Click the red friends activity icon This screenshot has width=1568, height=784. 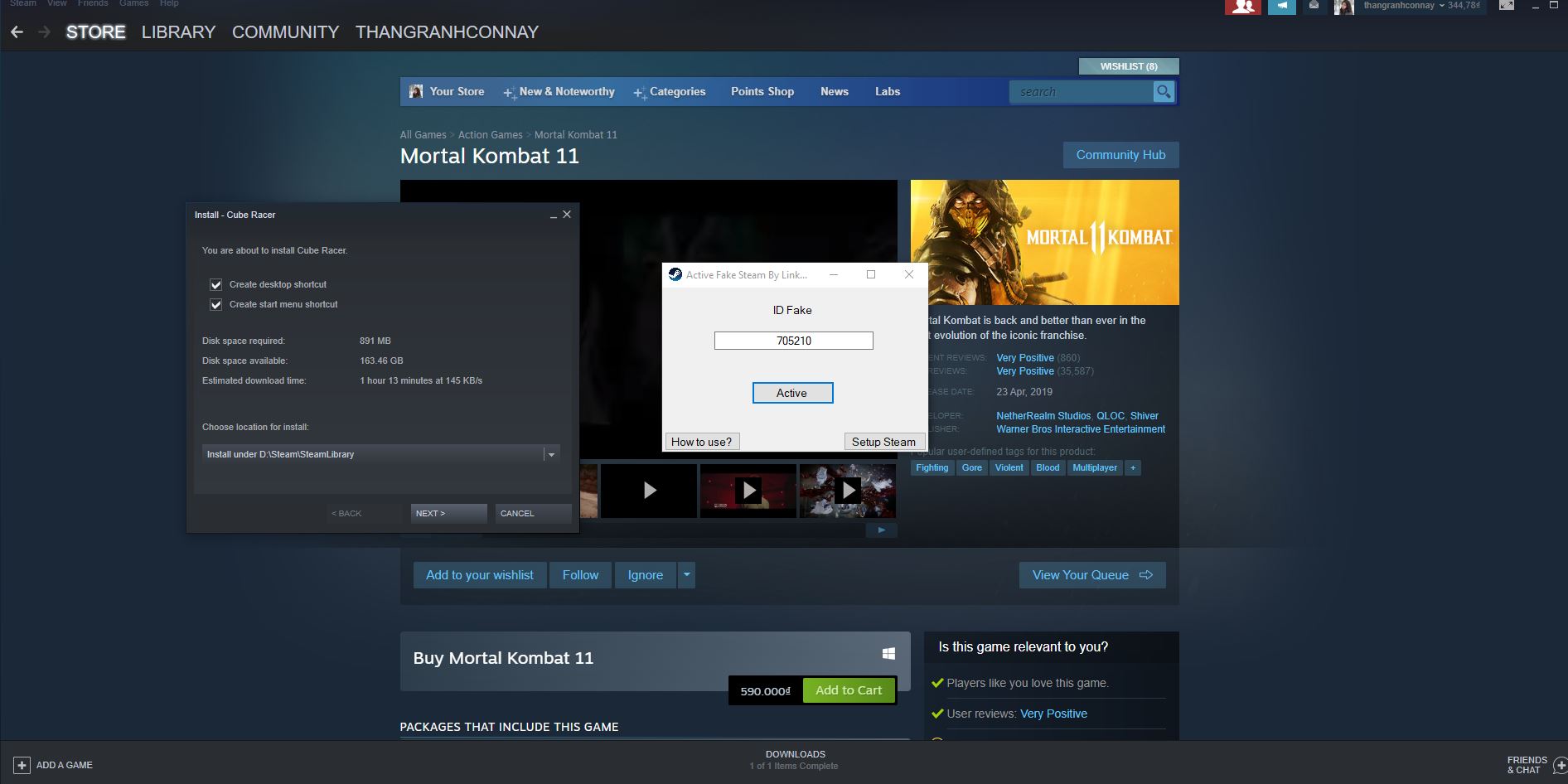click(x=1242, y=7)
